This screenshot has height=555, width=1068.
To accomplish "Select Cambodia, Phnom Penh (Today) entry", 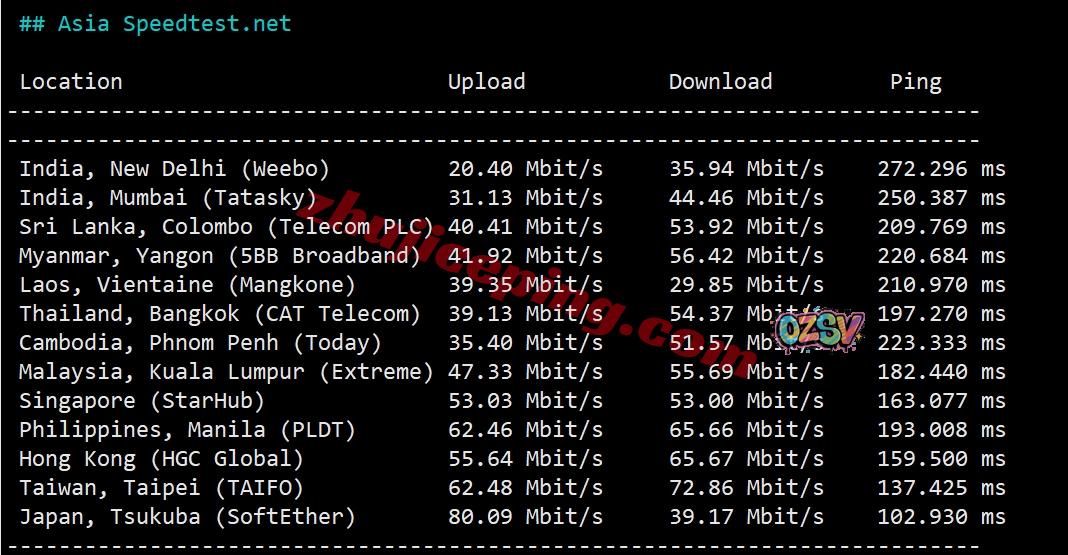I will click(200, 343).
